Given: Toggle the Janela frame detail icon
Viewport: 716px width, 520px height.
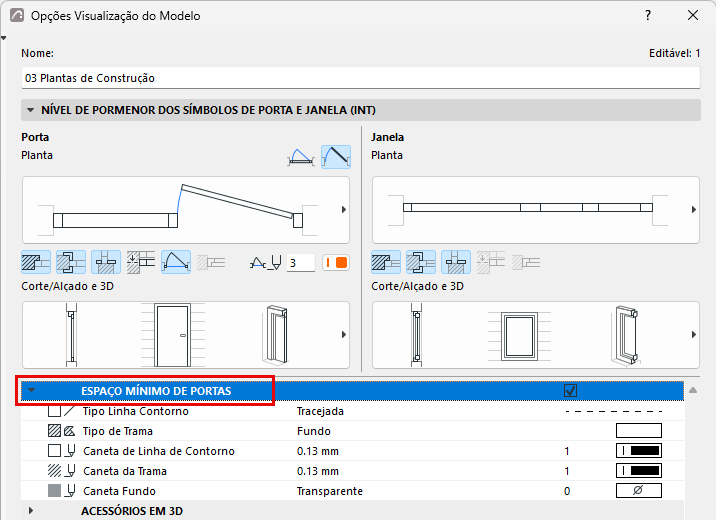Looking at the screenshot, I should click(421, 262).
